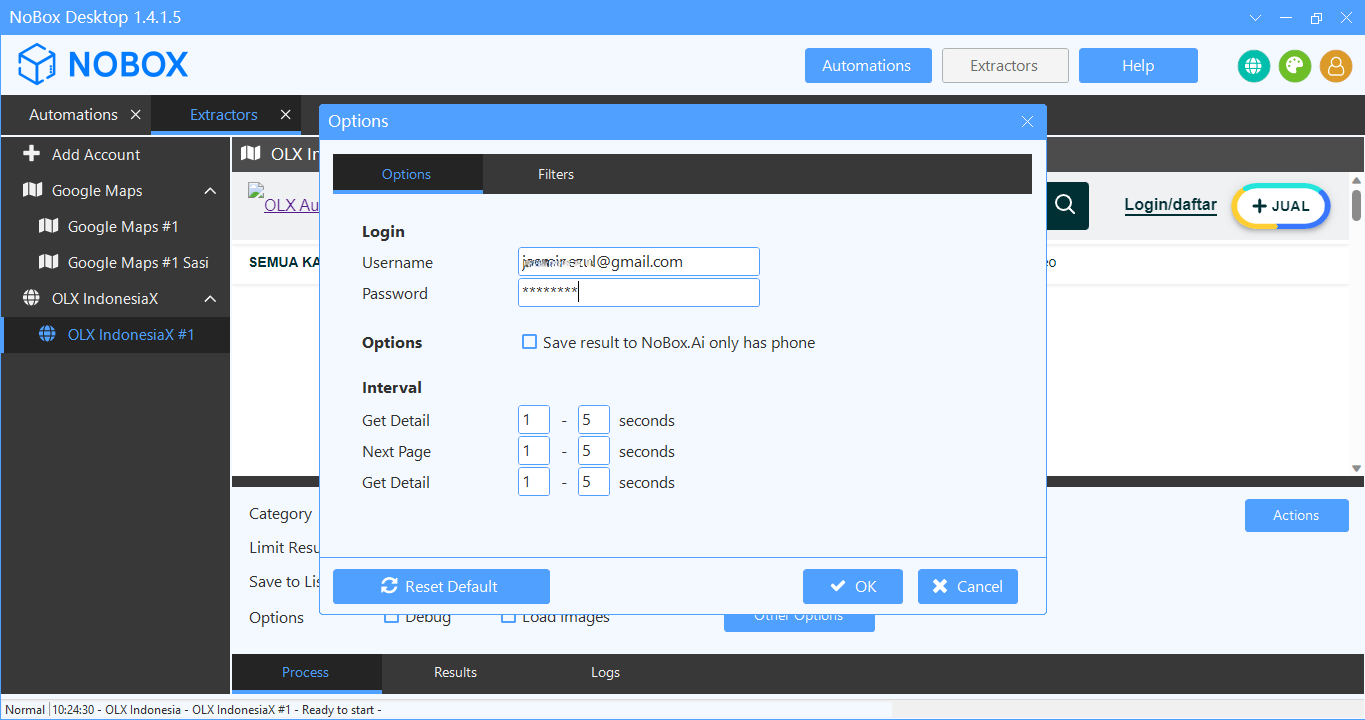Open the Results tab

(455, 672)
